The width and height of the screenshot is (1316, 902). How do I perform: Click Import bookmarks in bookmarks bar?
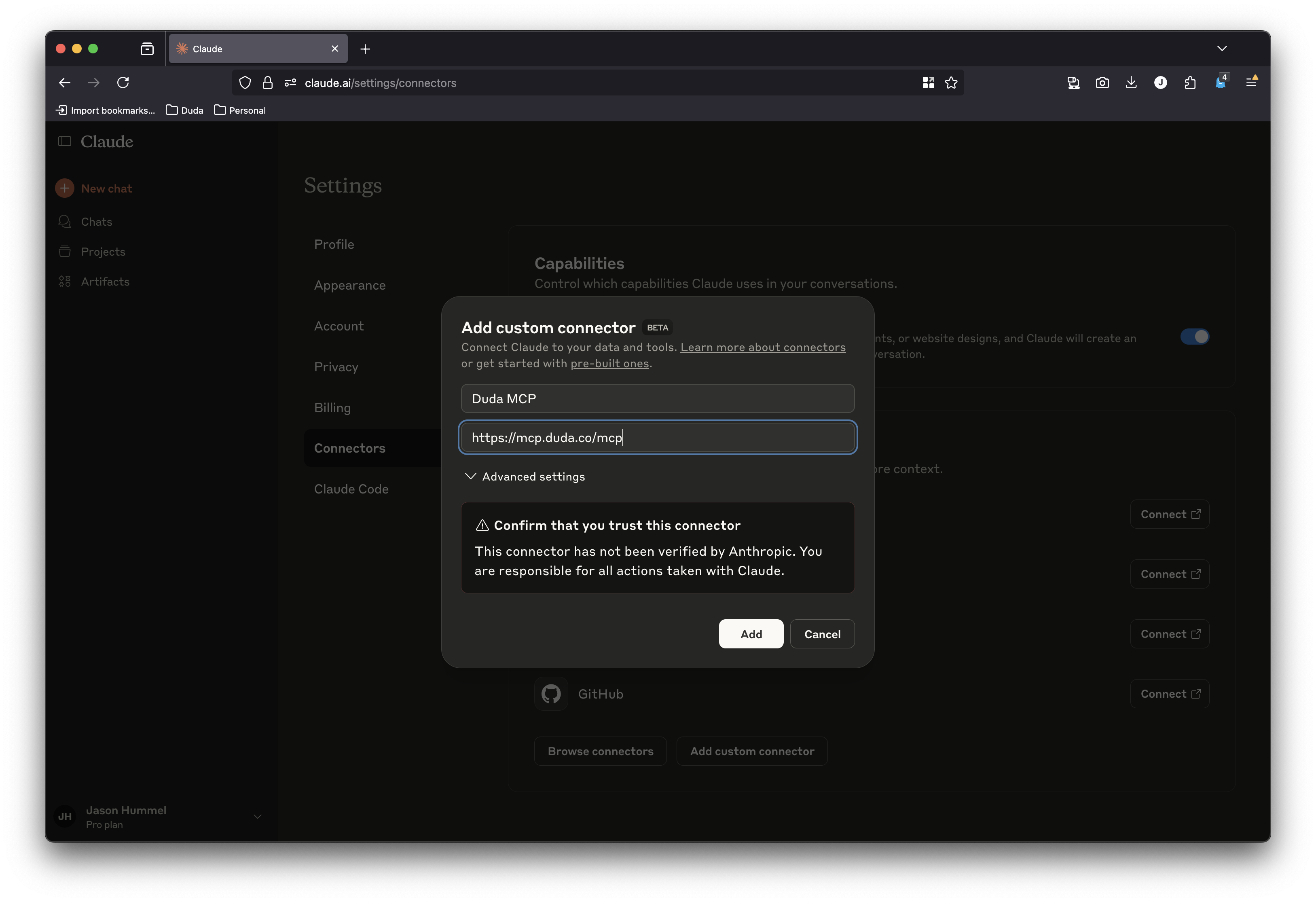click(x=105, y=110)
